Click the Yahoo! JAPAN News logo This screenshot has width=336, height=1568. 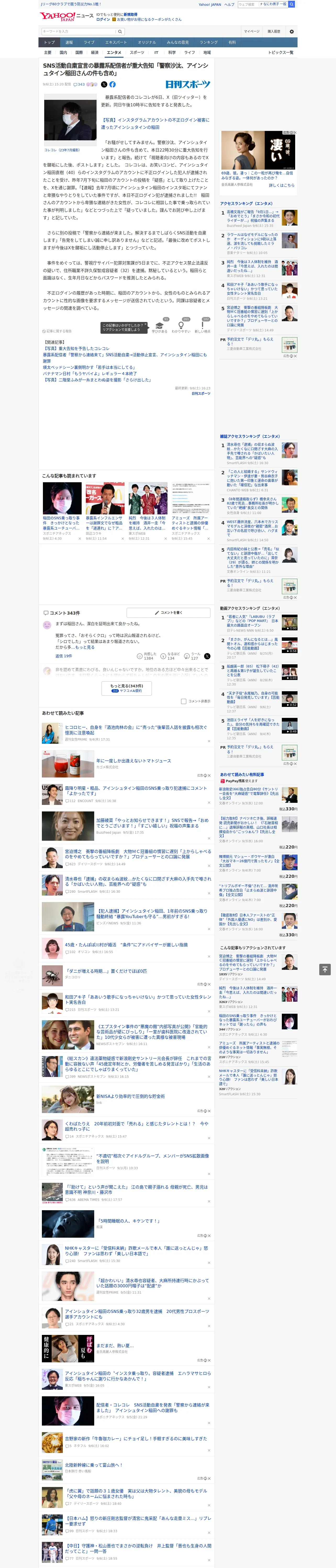[66, 16]
